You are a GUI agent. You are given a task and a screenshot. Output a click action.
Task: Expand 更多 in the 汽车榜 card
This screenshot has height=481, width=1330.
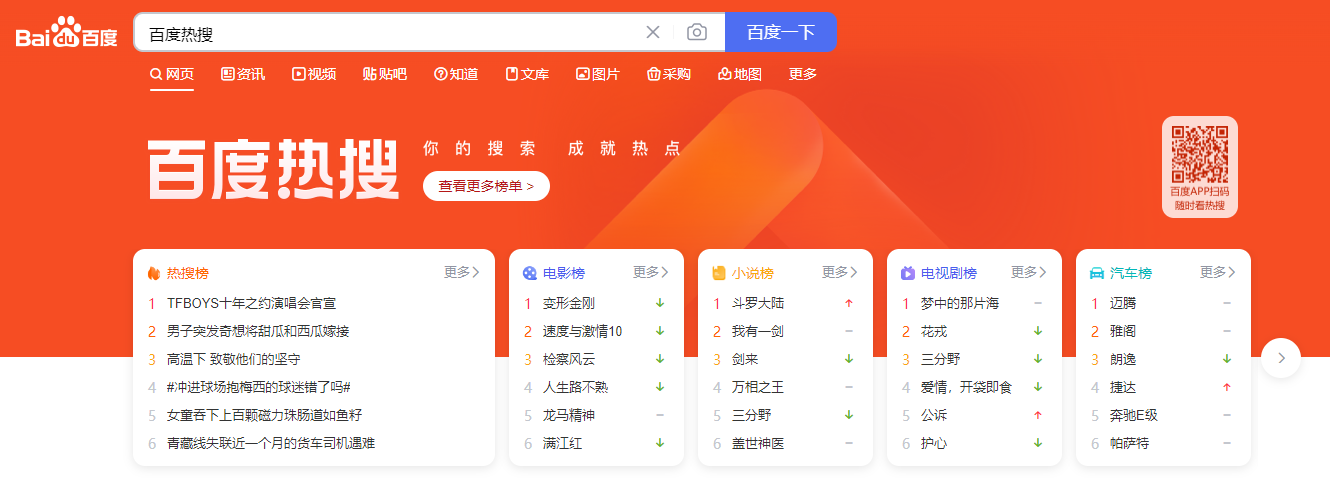[1217, 272]
